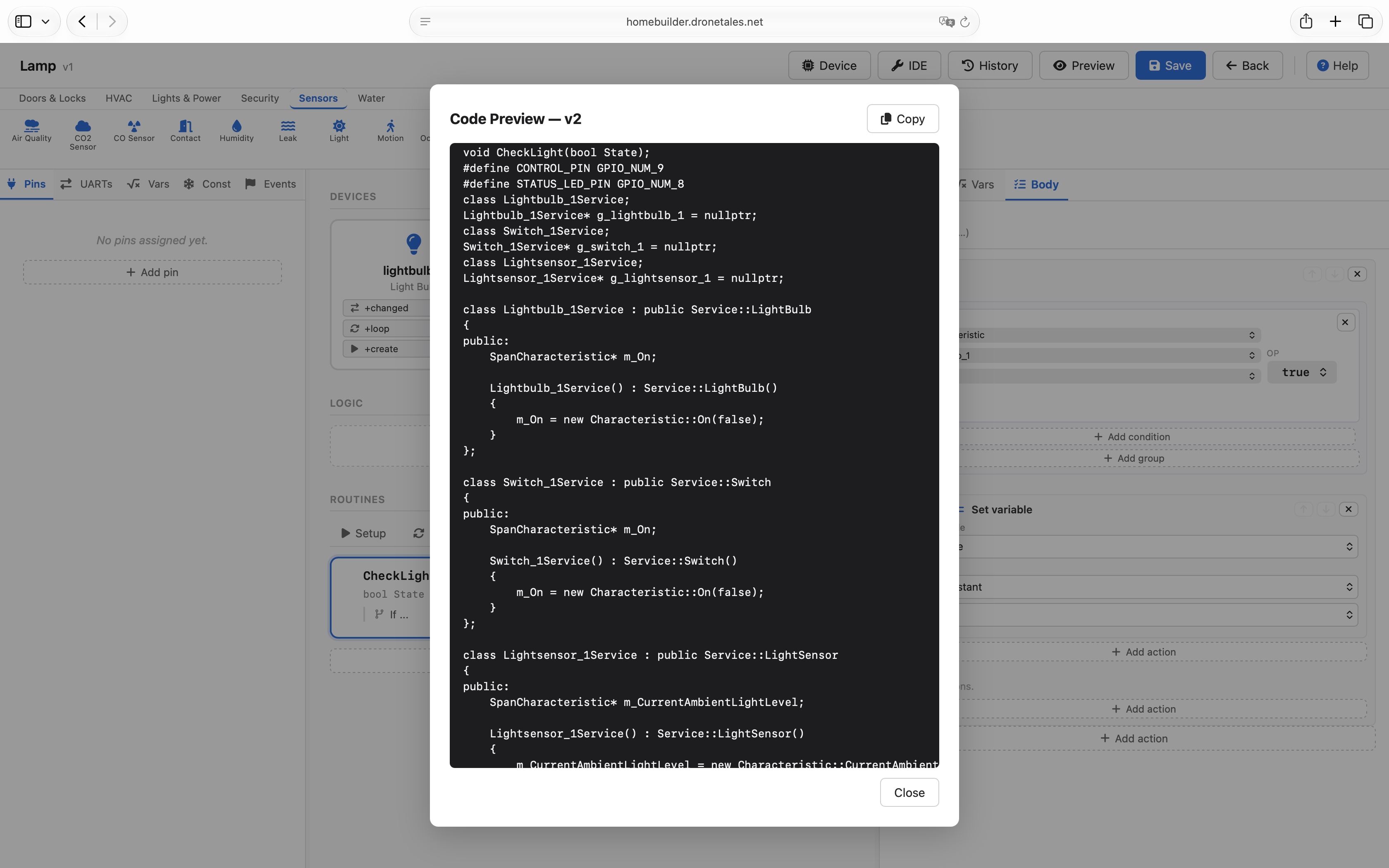Switch to the Pins tab
The height and width of the screenshot is (868, 1389).
[x=26, y=184]
